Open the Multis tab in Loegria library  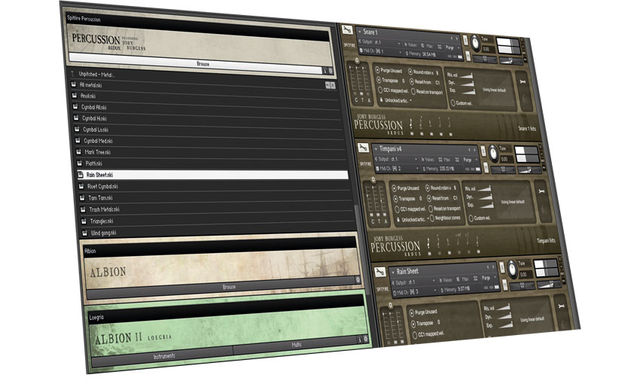click(297, 345)
